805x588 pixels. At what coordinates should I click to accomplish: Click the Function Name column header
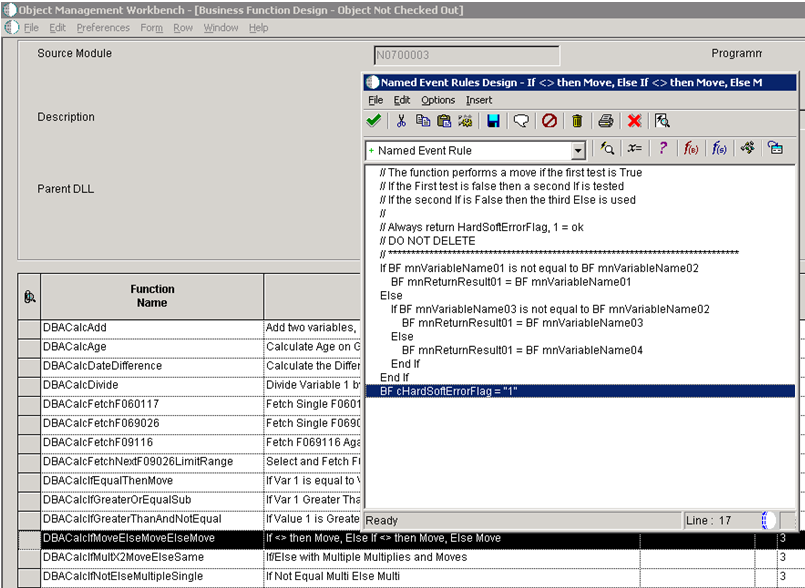152,296
